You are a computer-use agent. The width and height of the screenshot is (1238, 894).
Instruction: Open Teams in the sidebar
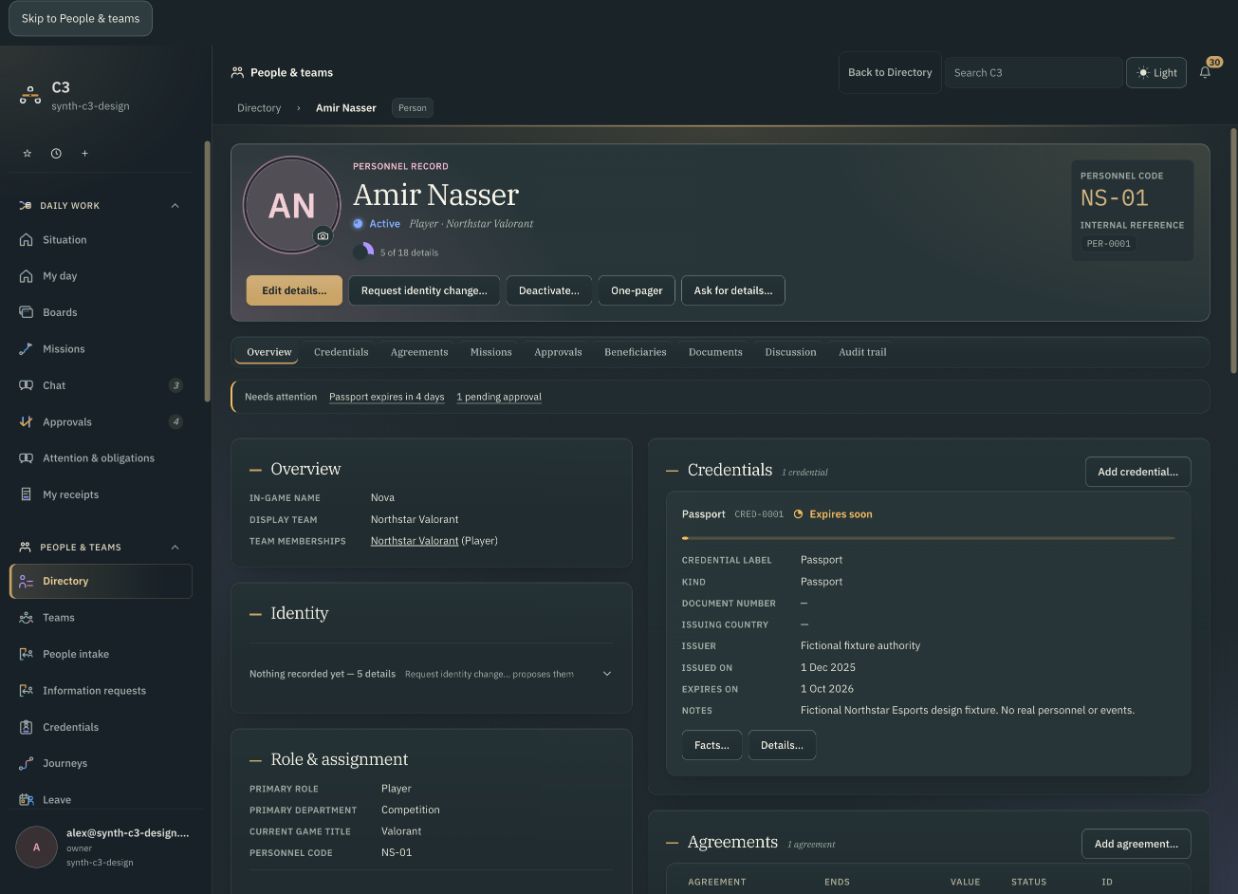[x=100, y=617]
